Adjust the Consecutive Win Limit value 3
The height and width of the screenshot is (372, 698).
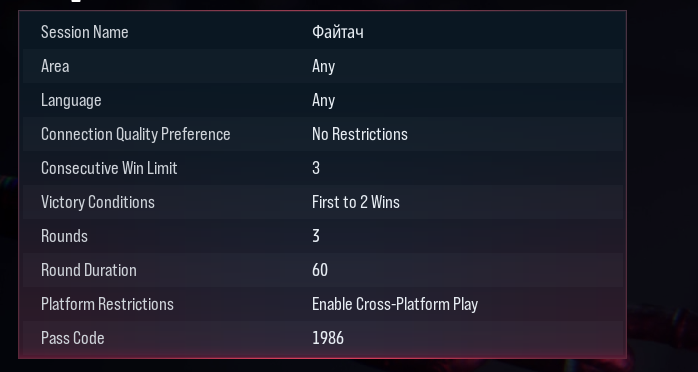coord(316,168)
